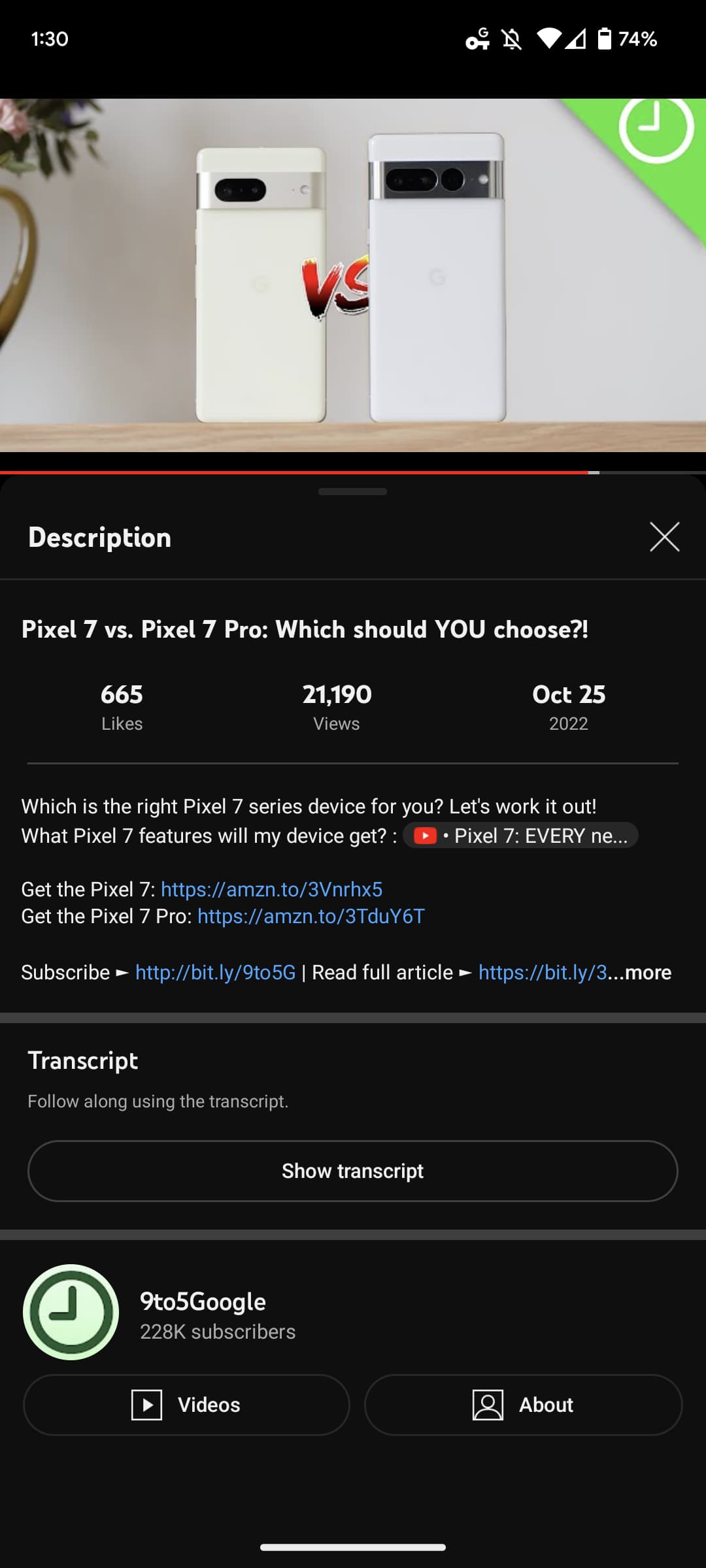Show transcript for this video
Image resolution: width=706 pixels, height=1568 pixels.
(353, 1171)
